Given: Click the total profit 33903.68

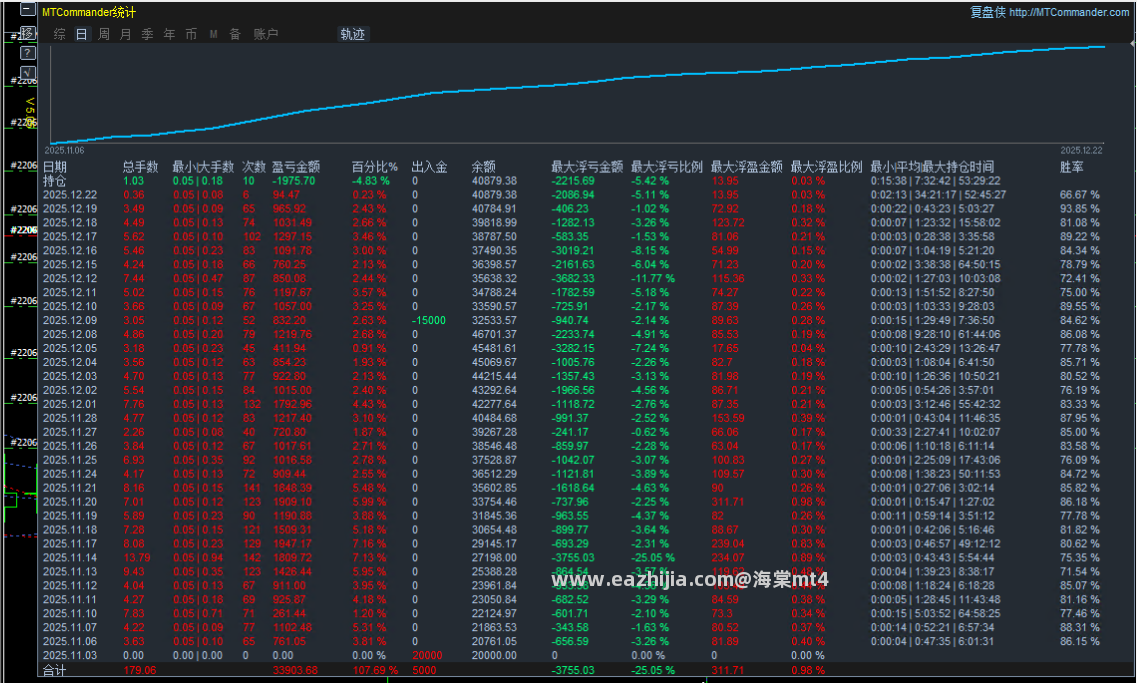Looking at the screenshot, I should point(295,670).
